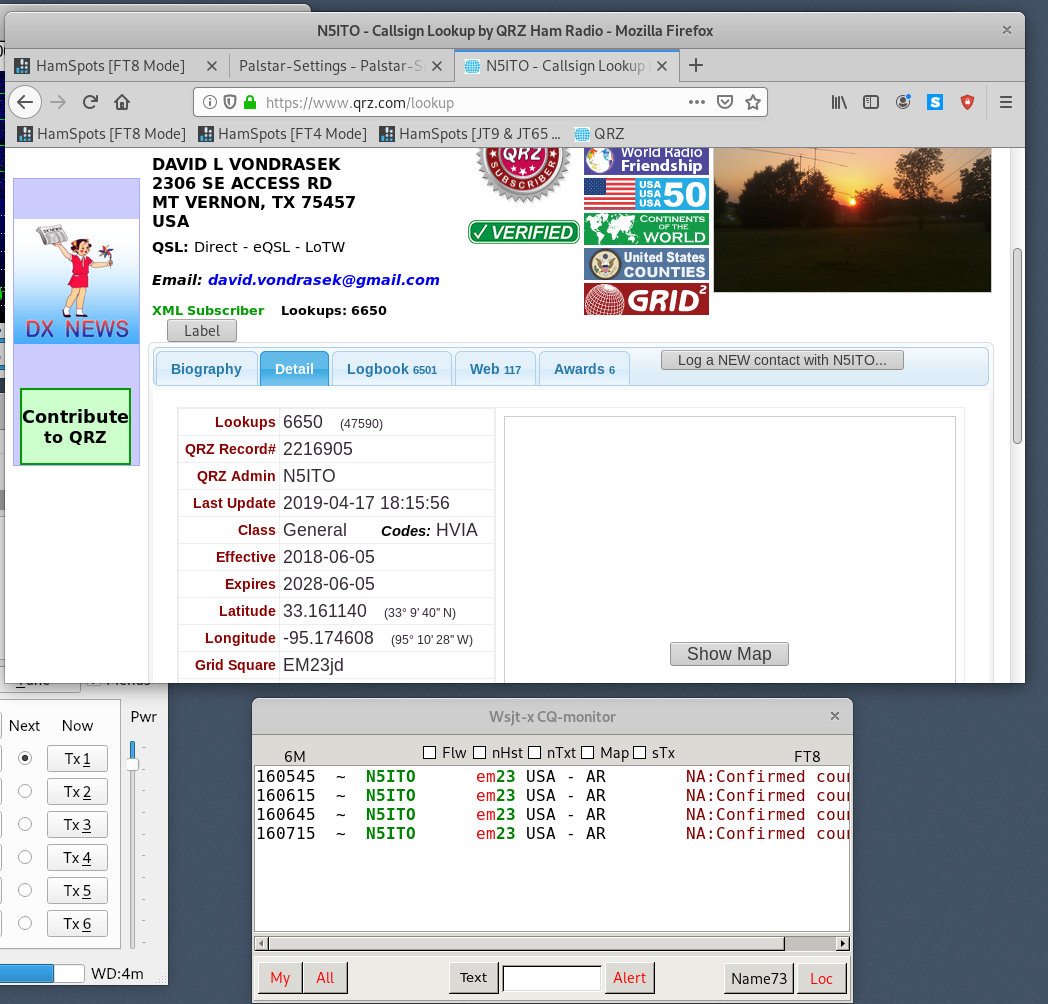The image size is (1048, 1004).
Task: Open the QRZ bookmark
Action: coord(600,134)
